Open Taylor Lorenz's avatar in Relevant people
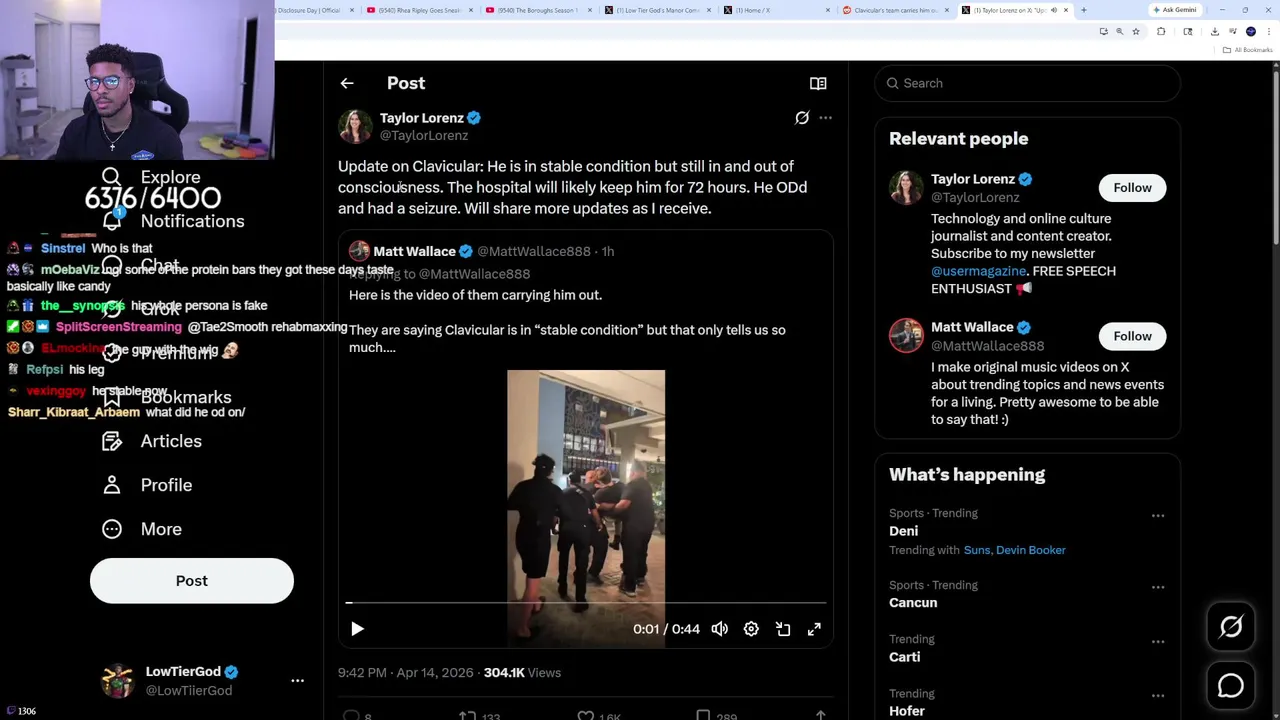Image resolution: width=1280 pixels, height=720 pixels. tap(906, 187)
